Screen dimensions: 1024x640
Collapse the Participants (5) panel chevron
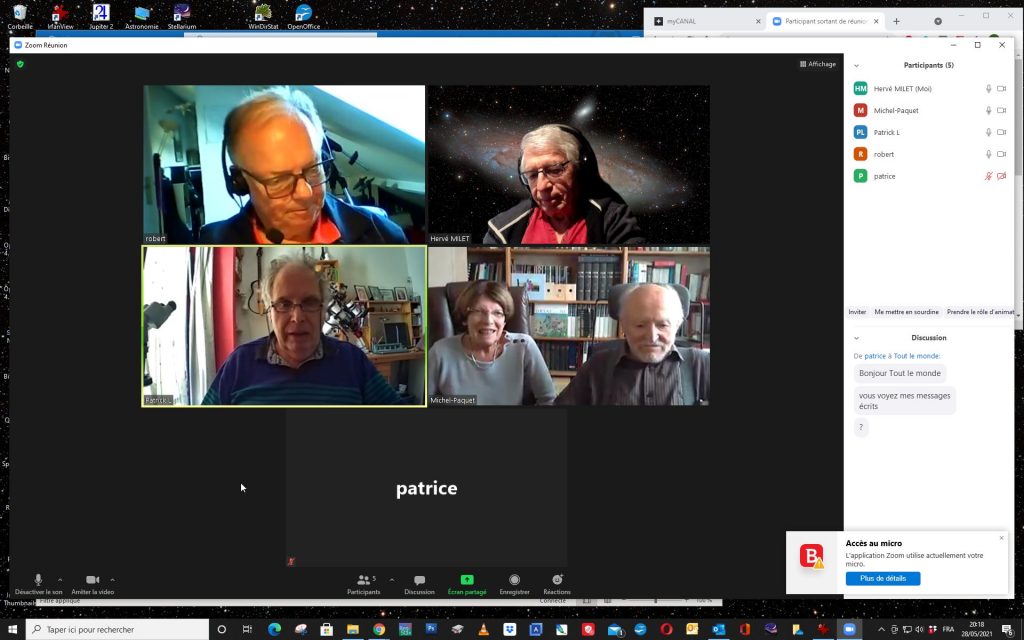tap(856, 65)
